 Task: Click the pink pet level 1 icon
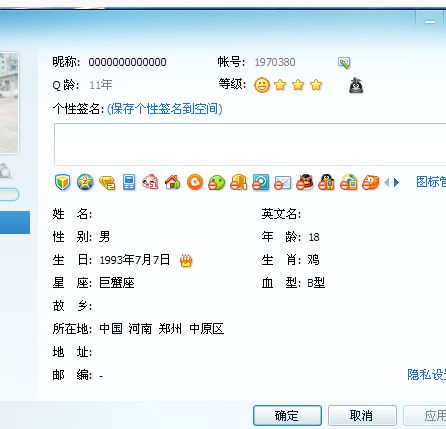click(150, 182)
